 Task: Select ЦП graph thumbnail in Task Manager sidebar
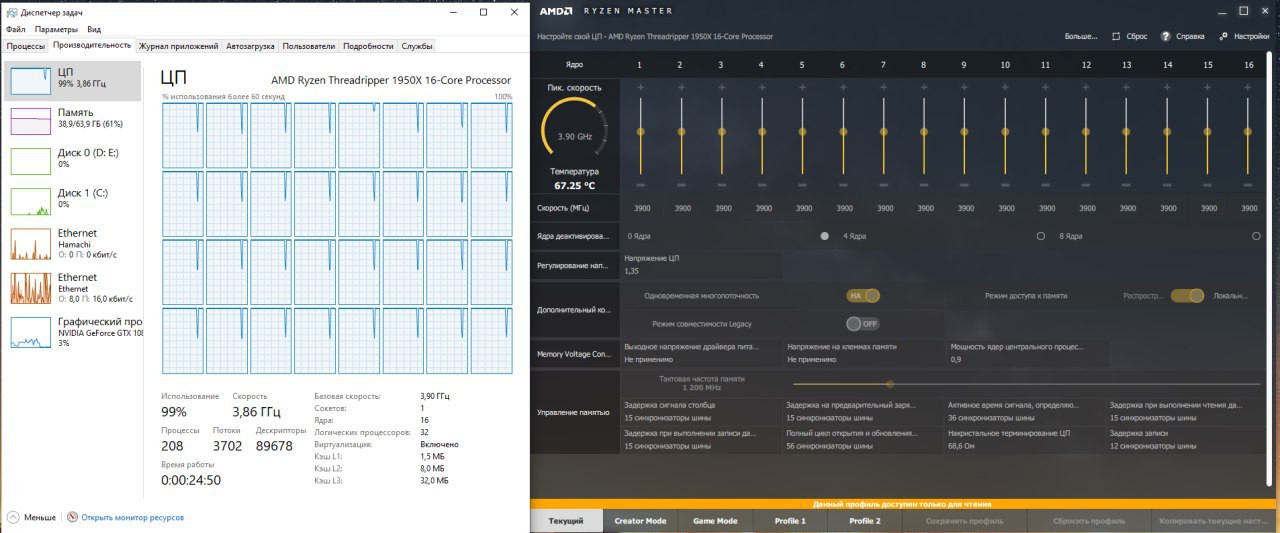tap(30, 81)
